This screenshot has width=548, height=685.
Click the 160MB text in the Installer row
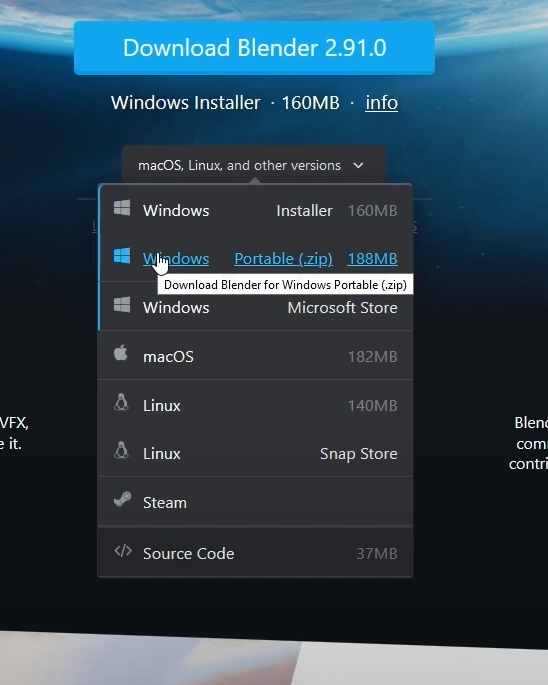pyautogui.click(x=372, y=211)
